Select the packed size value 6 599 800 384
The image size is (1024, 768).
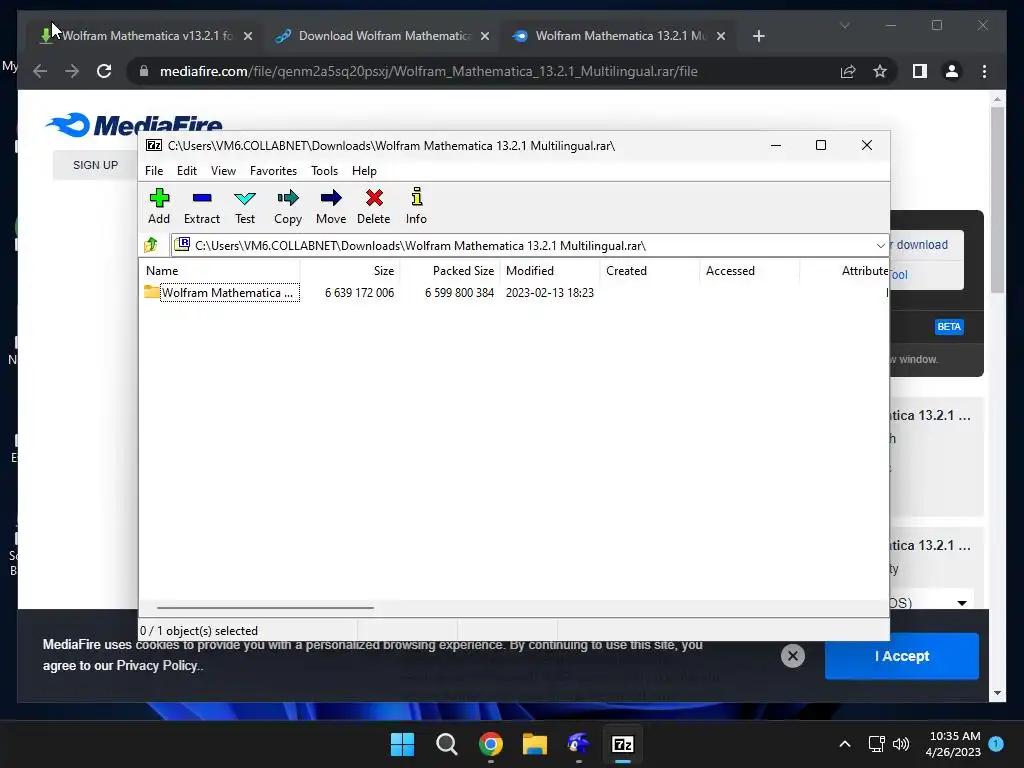[x=459, y=293]
